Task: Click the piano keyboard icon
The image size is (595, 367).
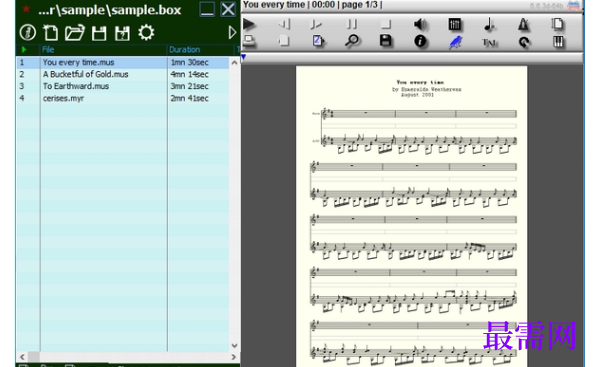Action: (558, 41)
